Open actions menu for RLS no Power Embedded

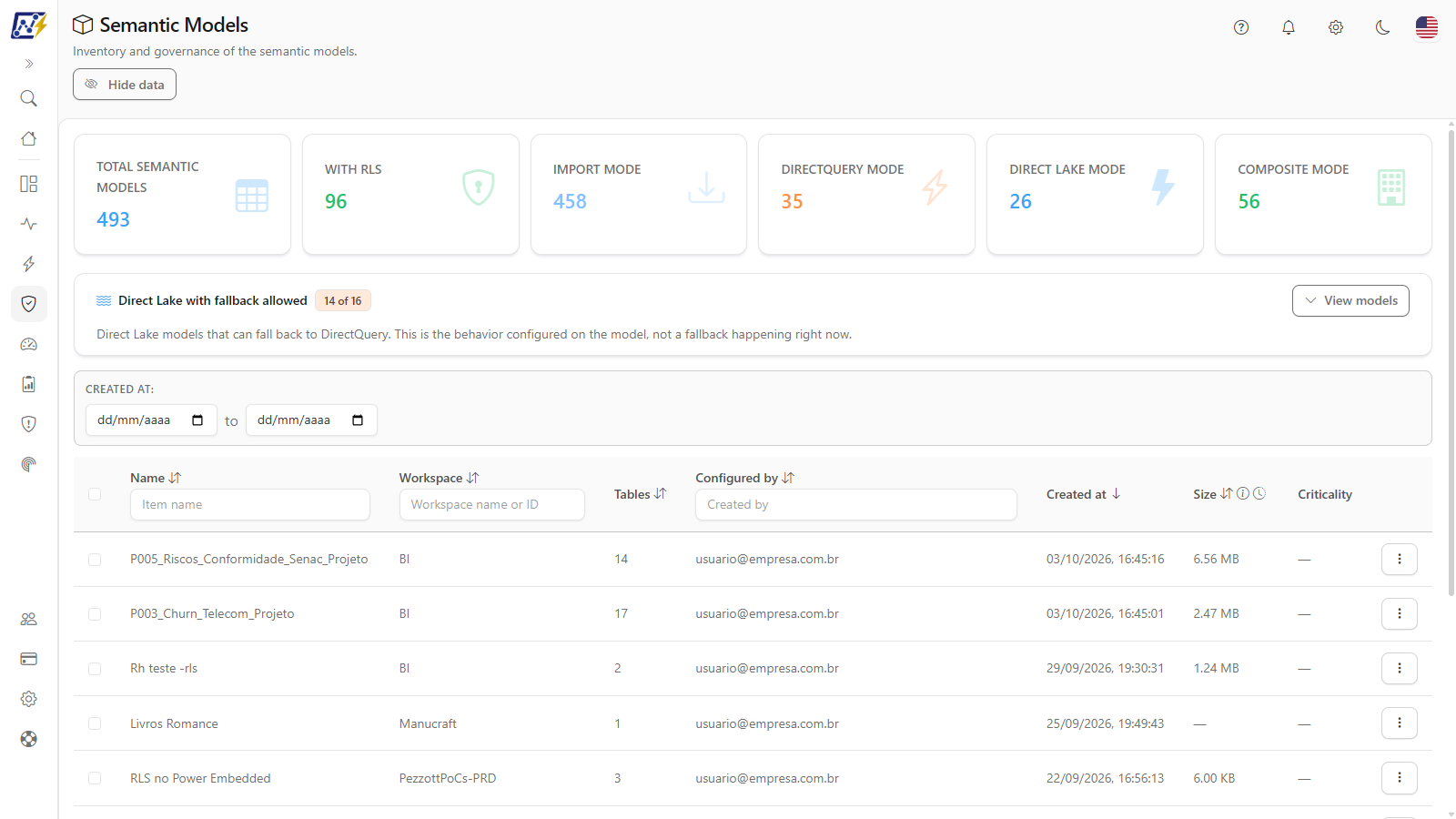click(x=1400, y=778)
